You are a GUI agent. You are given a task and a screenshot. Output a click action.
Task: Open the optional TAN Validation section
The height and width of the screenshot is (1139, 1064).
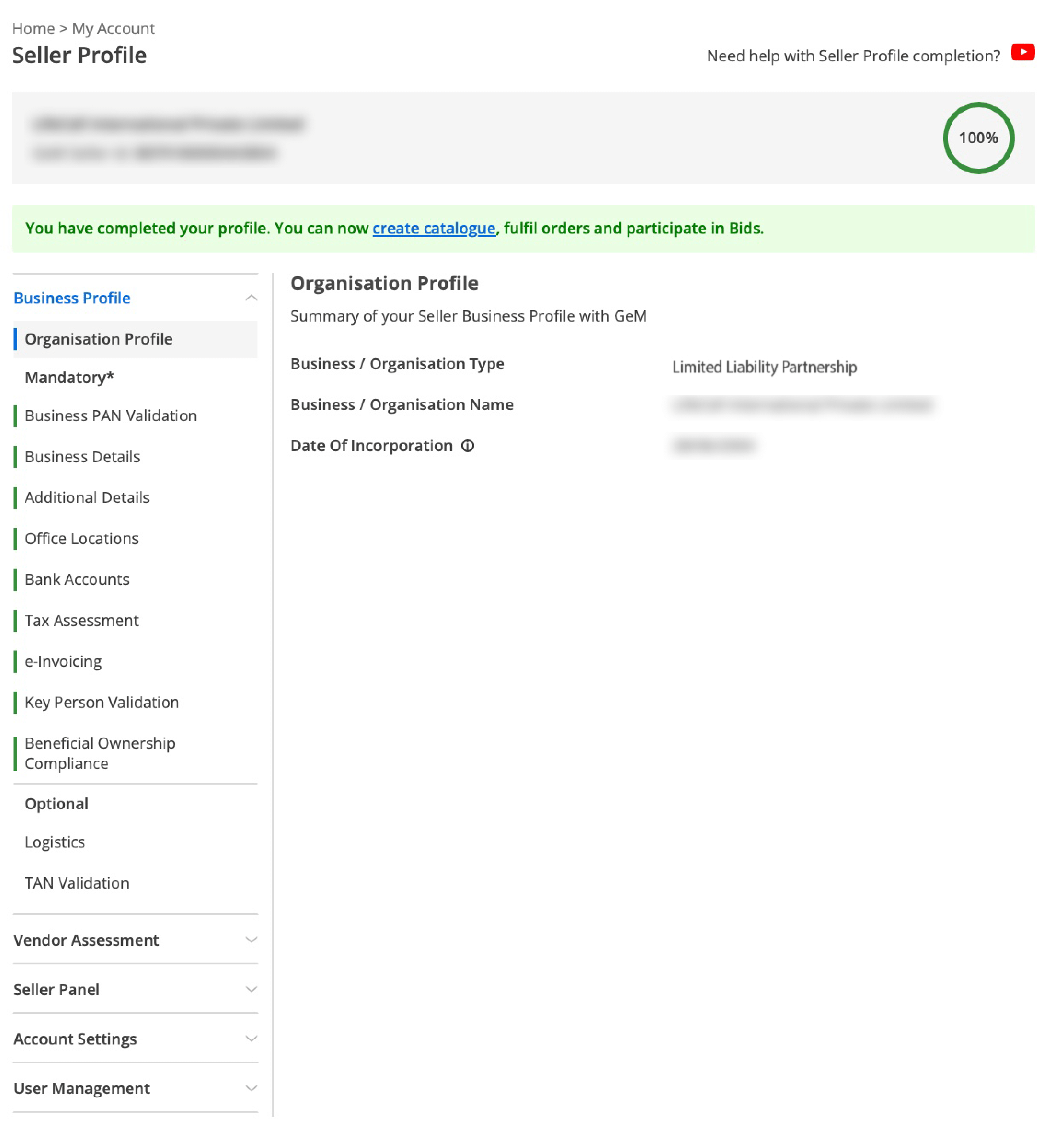pos(77,883)
